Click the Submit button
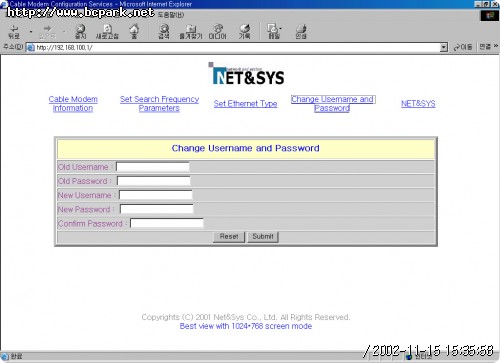This screenshot has width=500, height=363. pos(263,237)
